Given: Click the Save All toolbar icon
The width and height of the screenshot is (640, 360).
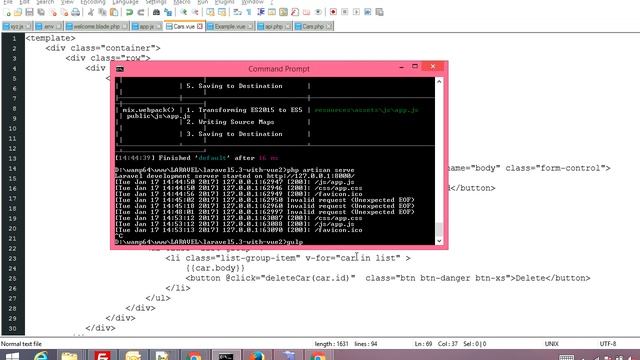Looking at the screenshot, I should [41, 12].
